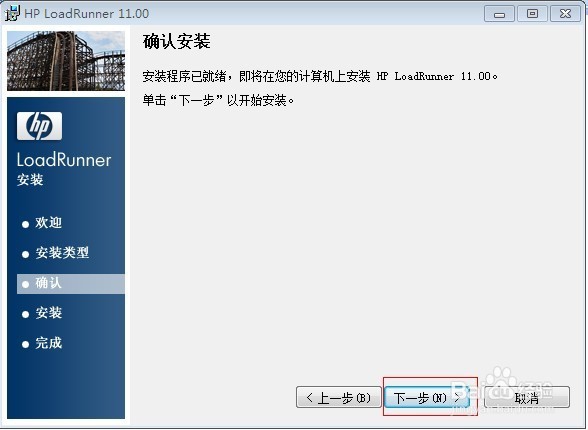Go back with 上一步(B) button
The height and width of the screenshot is (430, 588).
click(x=339, y=397)
